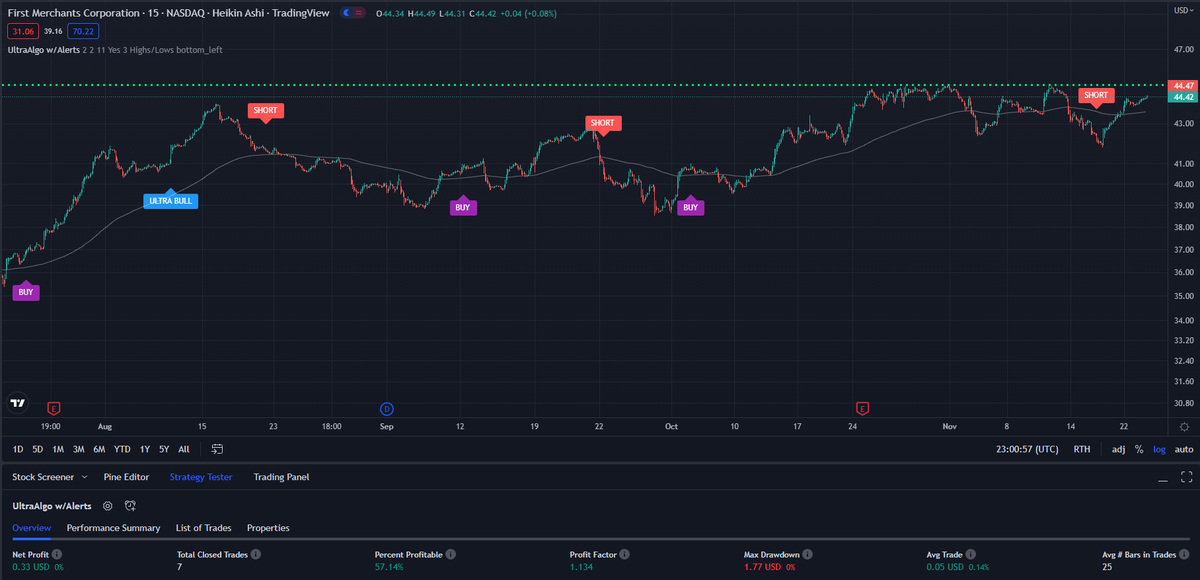Toggle adj adjusted-data option
Screen dimensions: 1200x580
pos(1118,449)
